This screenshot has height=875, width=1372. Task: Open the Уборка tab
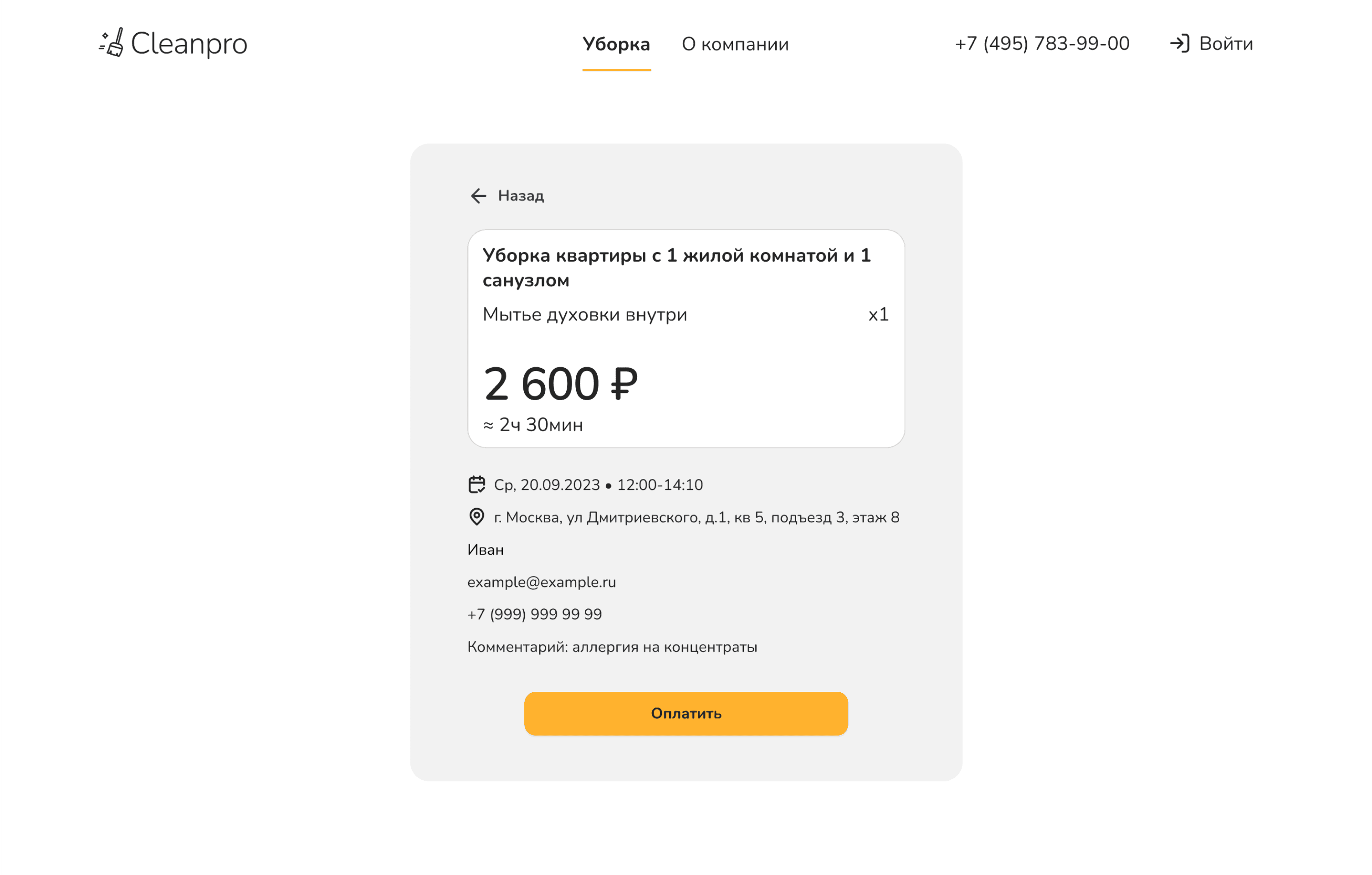(616, 45)
